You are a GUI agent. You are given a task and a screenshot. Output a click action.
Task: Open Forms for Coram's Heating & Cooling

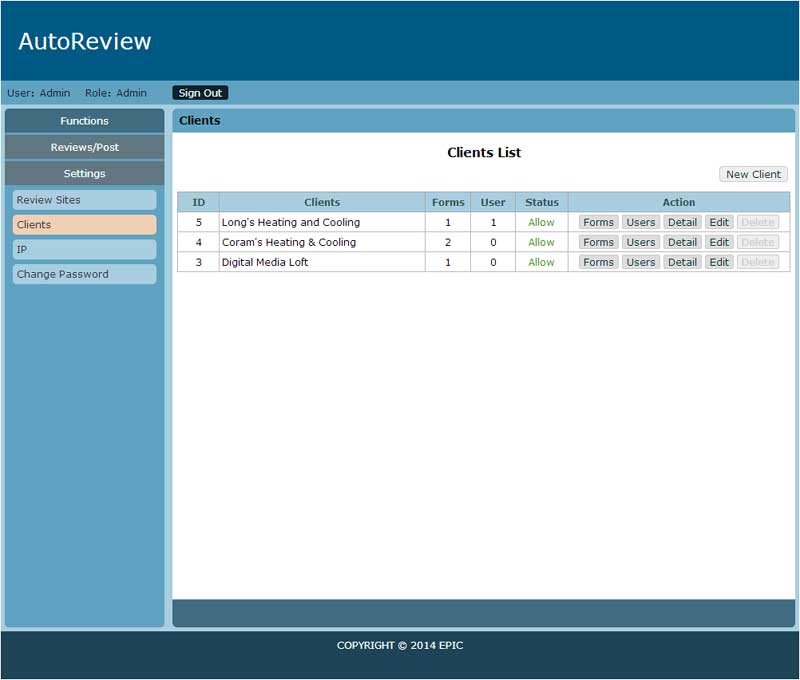pyautogui.click(x=598, y=242)
